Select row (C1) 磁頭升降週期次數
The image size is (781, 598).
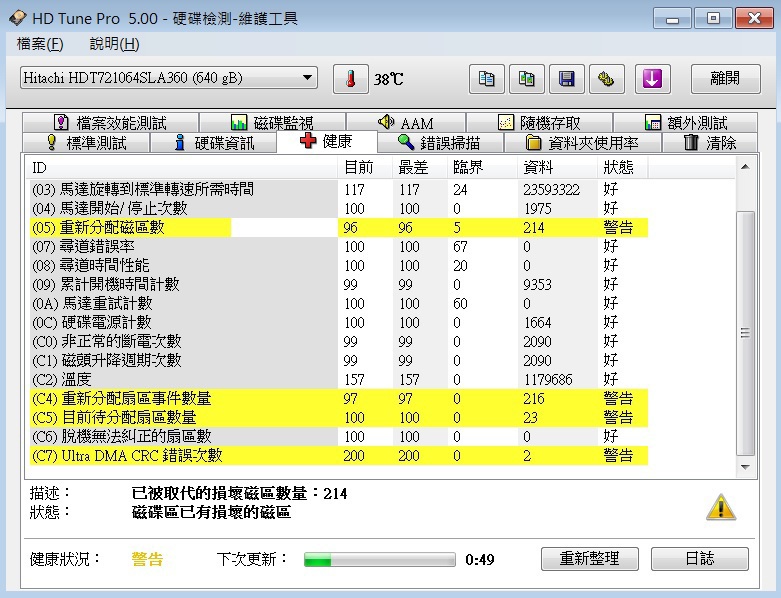[339, 360]
